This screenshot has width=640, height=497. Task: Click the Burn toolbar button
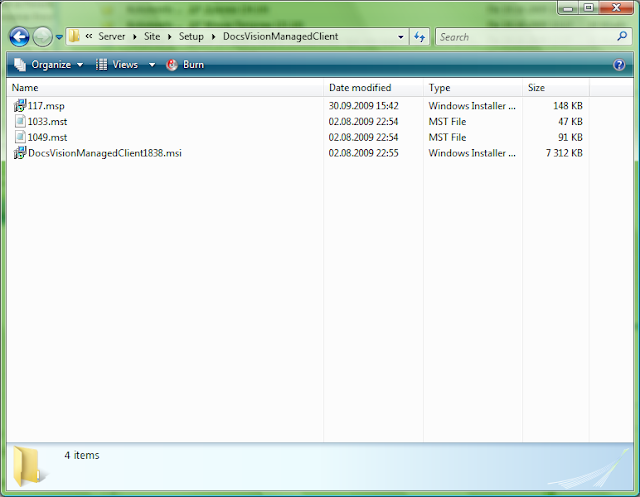point(185,64)
